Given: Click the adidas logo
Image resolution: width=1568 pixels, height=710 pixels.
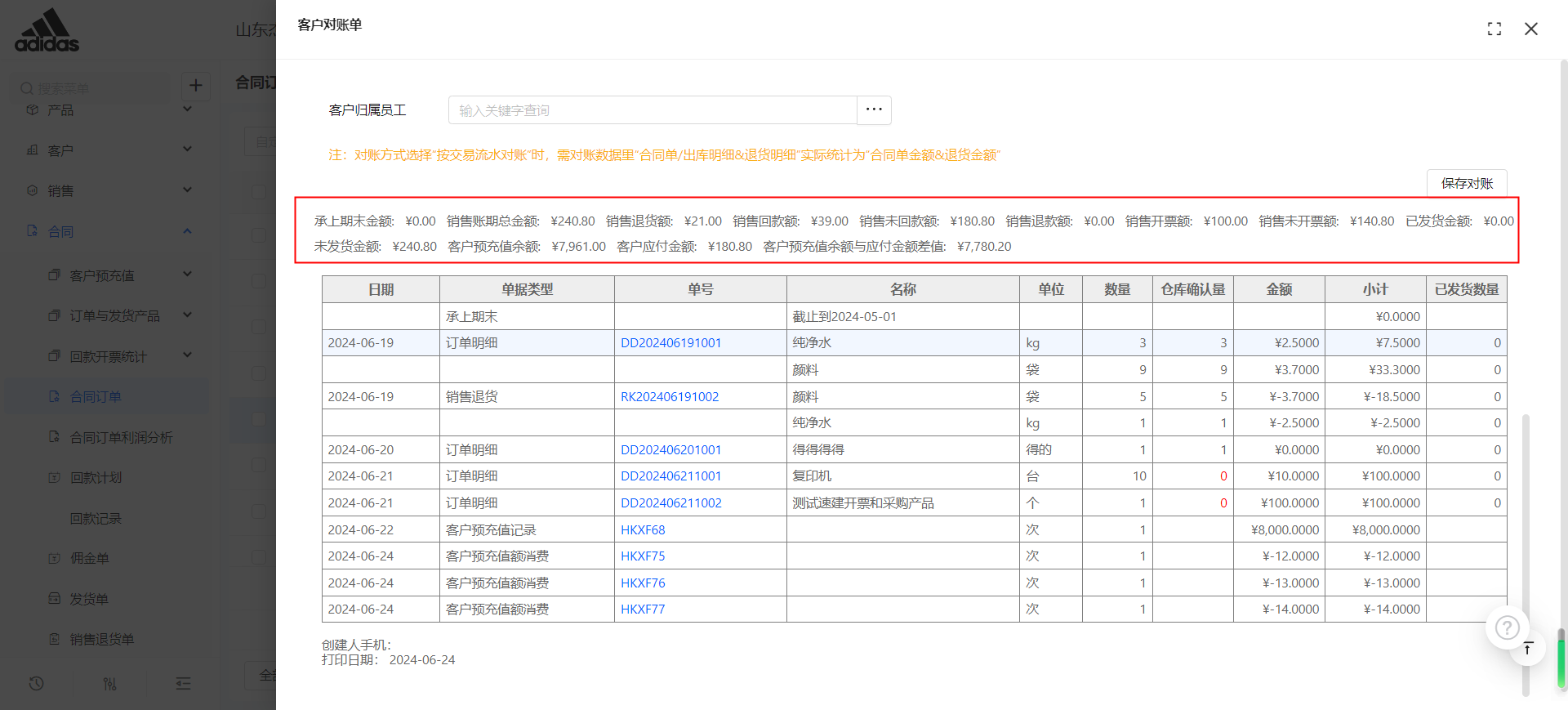Looking at the screenshot, I should click(47, 31).
